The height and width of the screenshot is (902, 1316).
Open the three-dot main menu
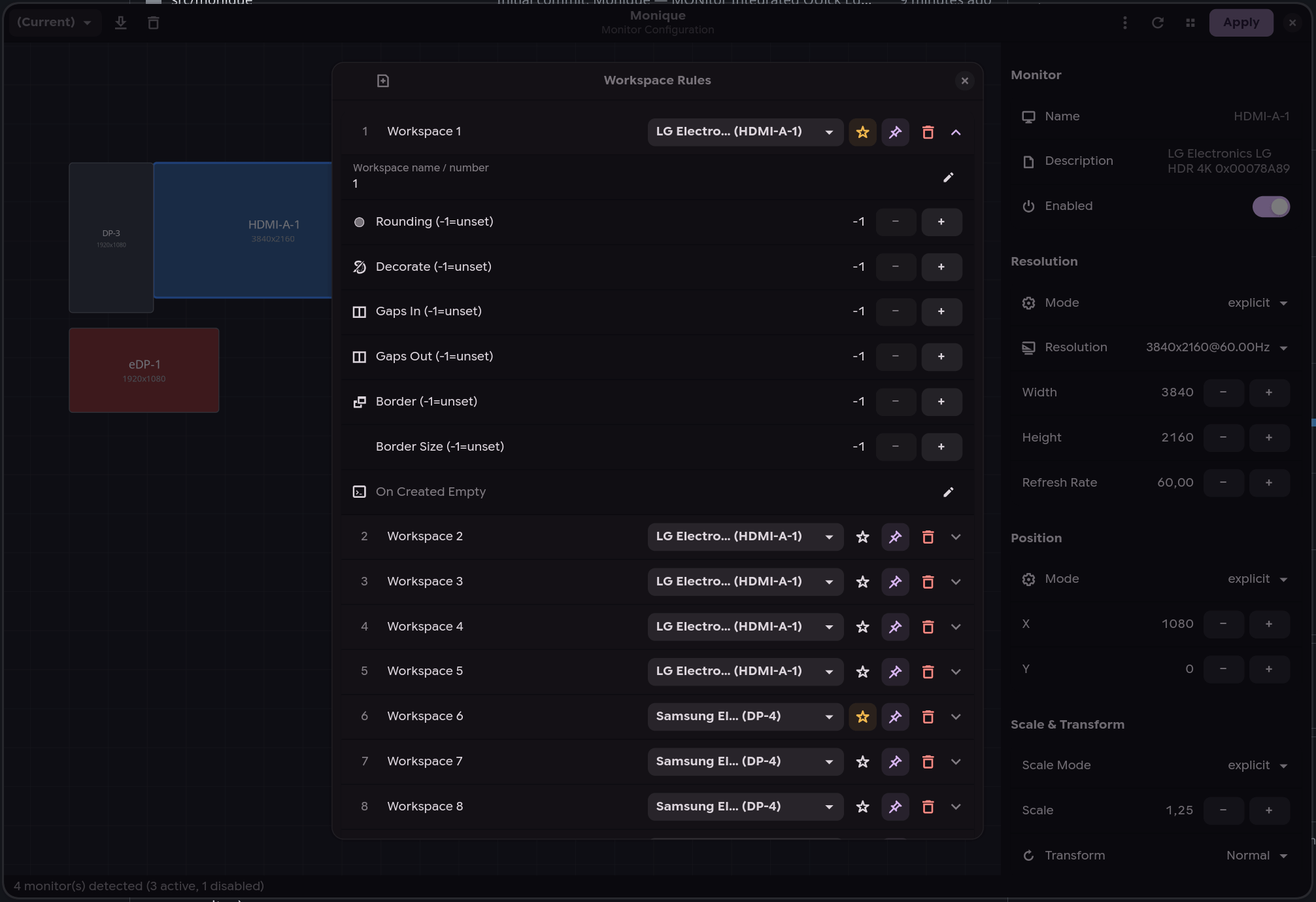pyautogui.click(x=1124, y=23)
